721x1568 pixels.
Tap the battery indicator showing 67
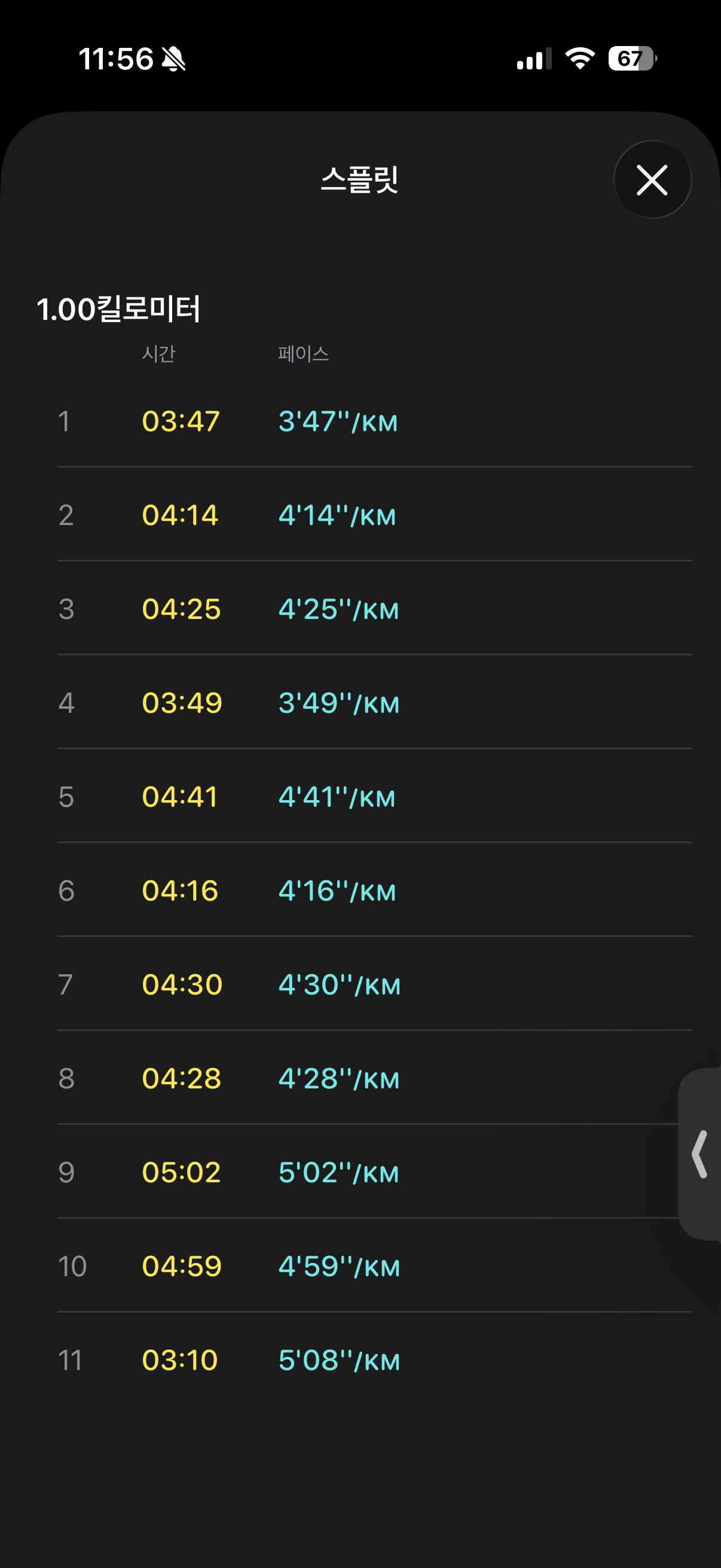pos(631,59)
